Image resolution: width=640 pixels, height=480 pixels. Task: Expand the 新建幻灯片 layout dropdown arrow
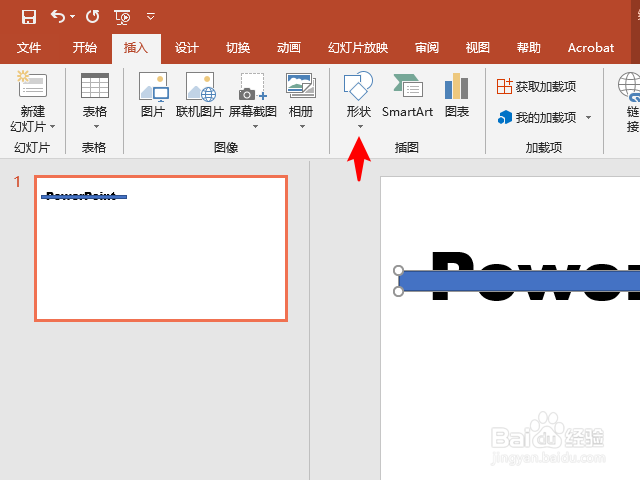point(53,127)
